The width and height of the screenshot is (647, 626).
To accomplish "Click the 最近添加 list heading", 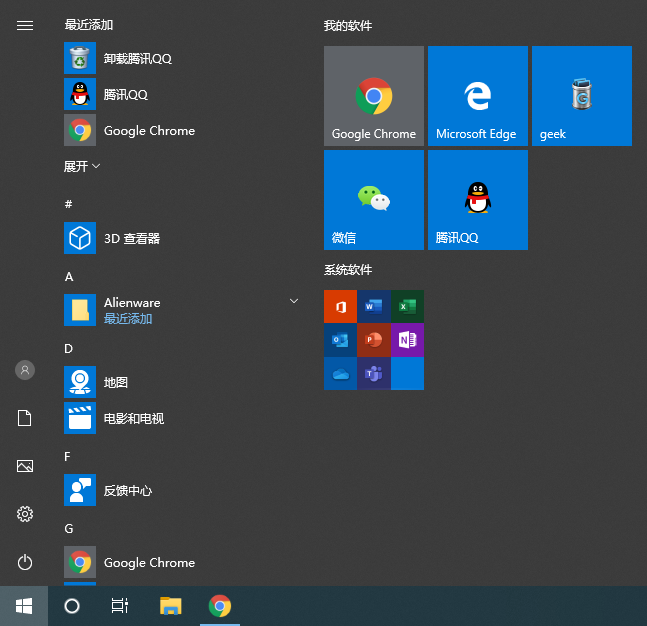I will point(89,25).
